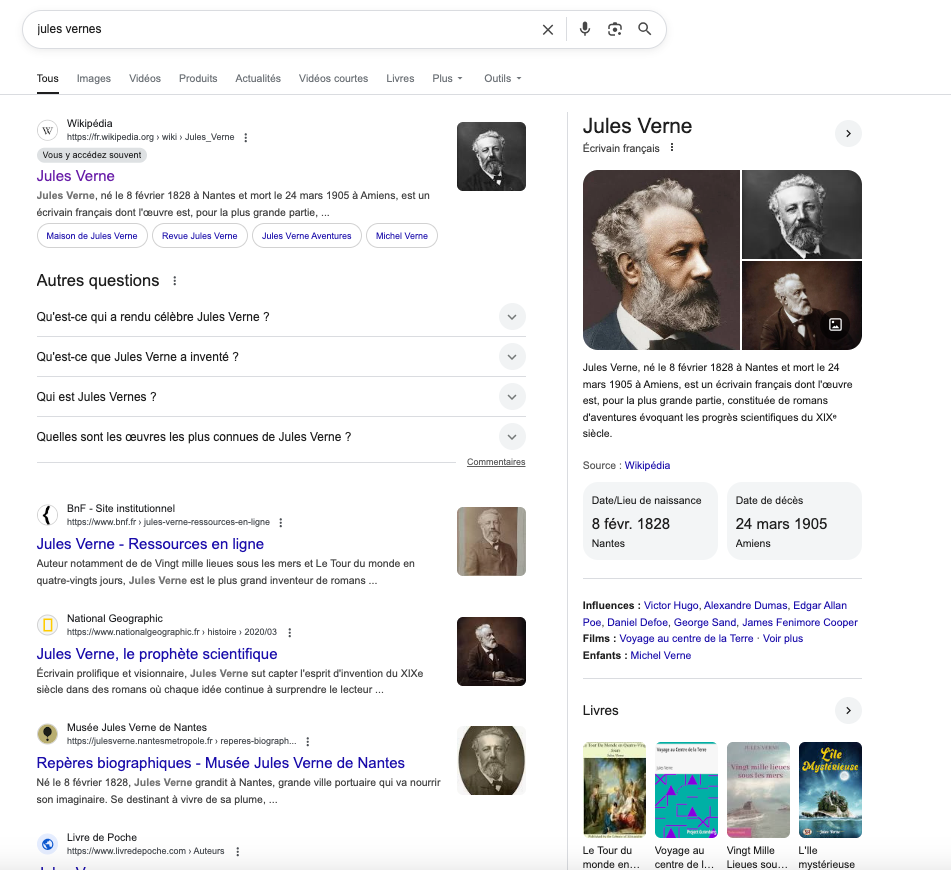Open top-right black-and-white portrait in knowledge panel
The image size is (951, 870).
(x=802, y=214)
